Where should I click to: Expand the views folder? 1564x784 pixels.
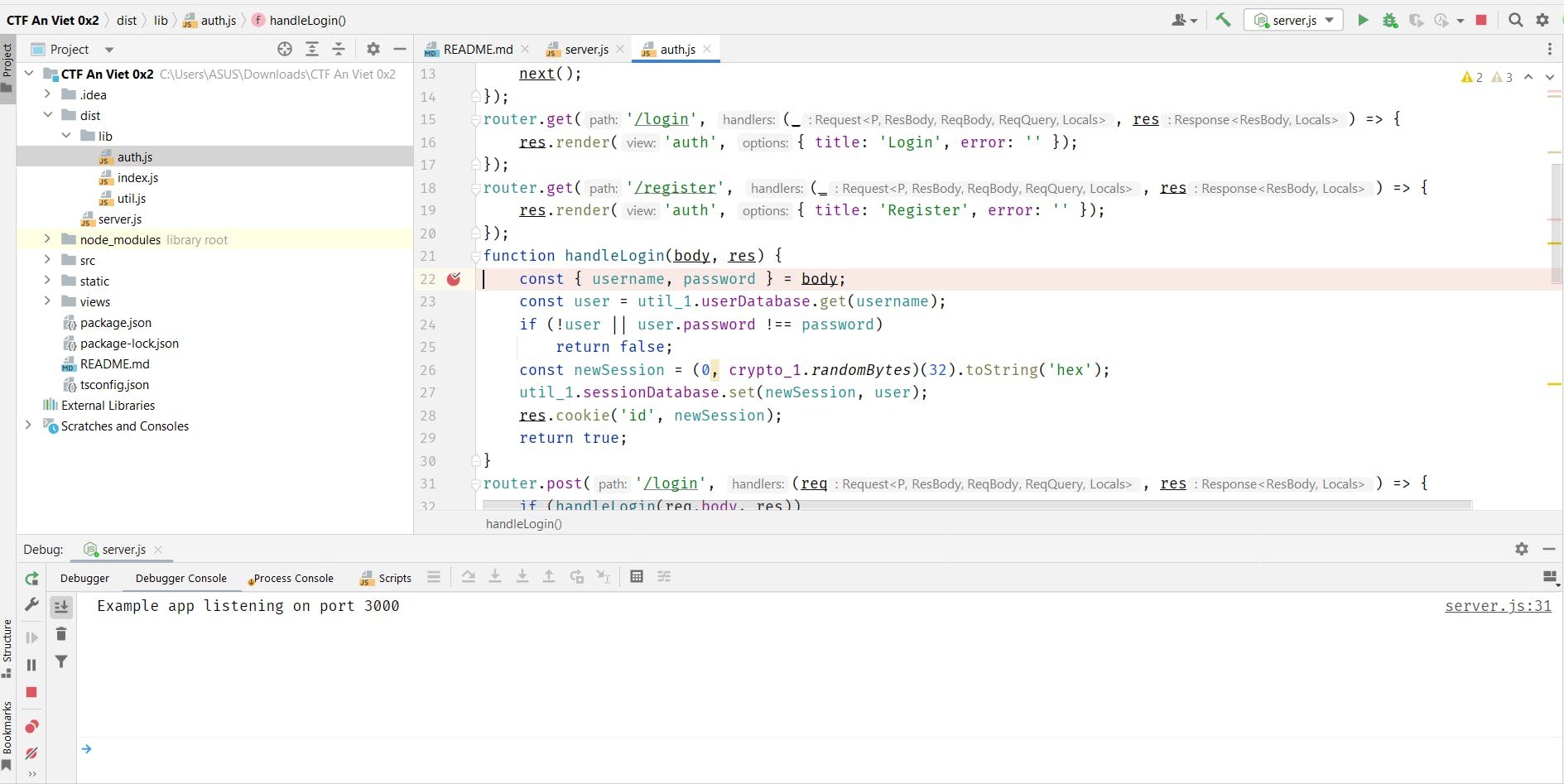[48, 301]
